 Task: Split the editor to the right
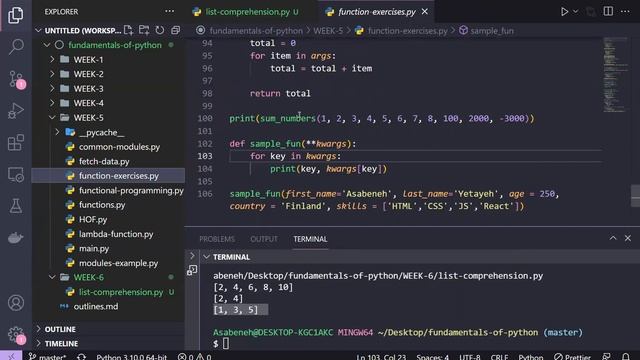click(x=608, y=11)
